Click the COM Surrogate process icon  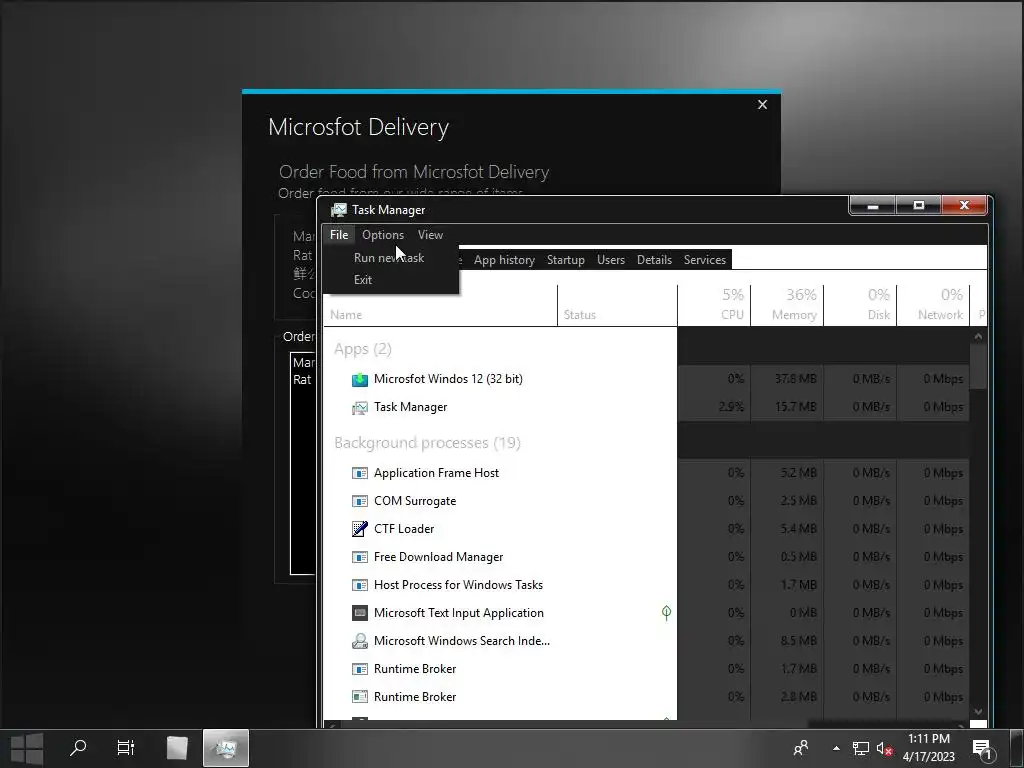click(x=360, y=501)
